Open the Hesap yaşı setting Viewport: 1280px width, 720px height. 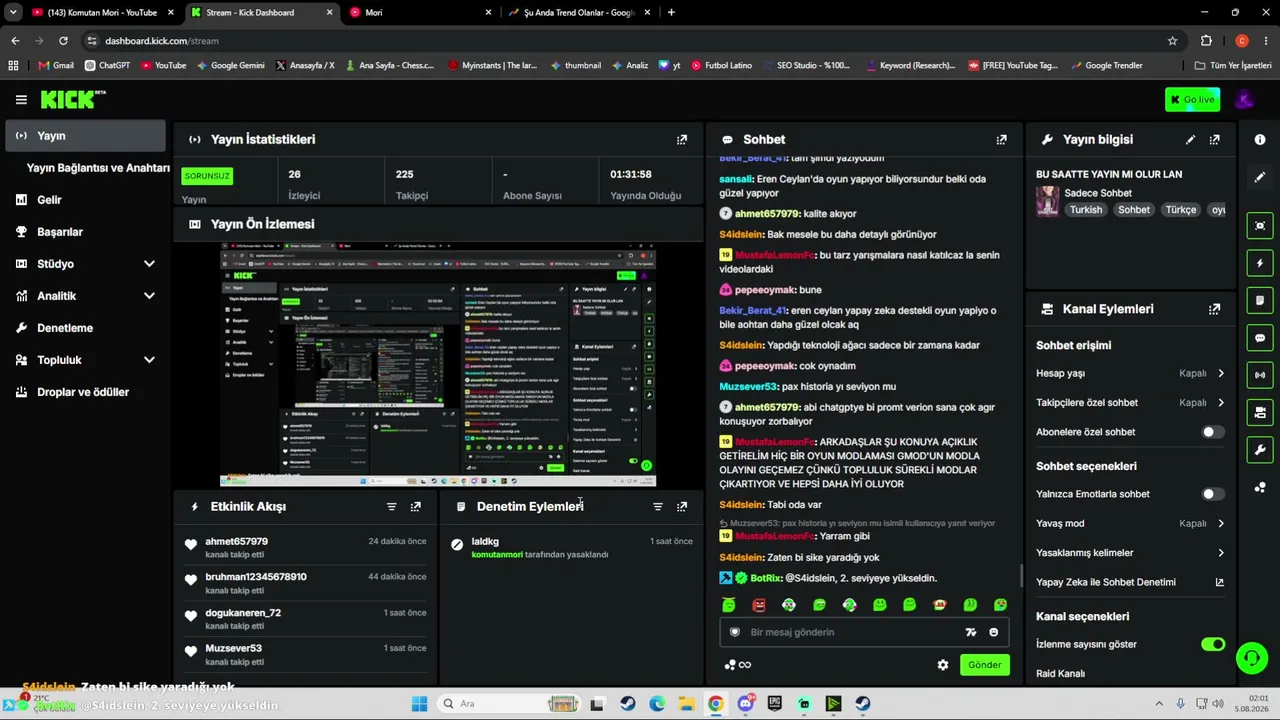1130,373
